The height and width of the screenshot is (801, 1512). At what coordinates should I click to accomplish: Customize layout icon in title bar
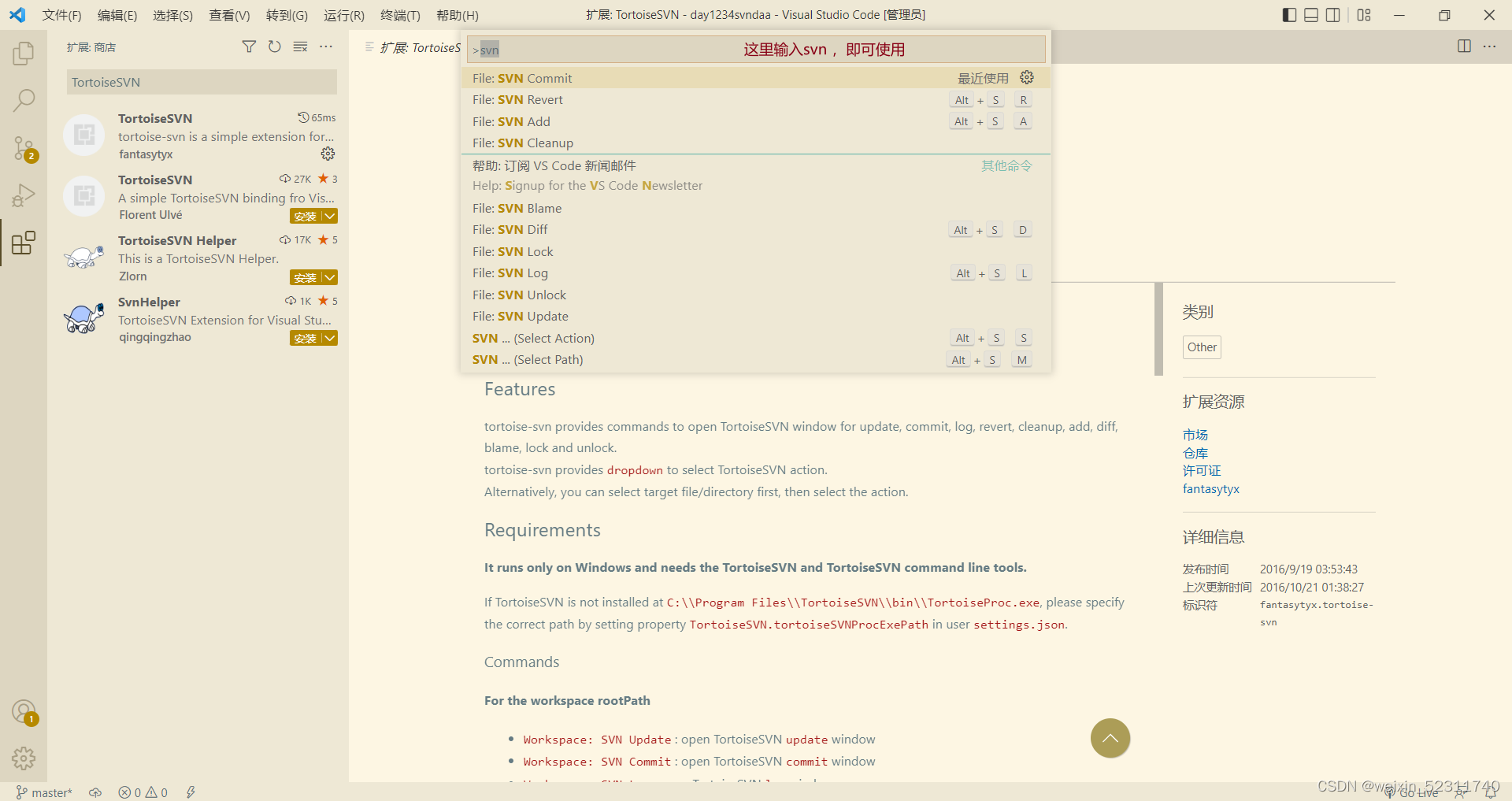pos(1364,15)
